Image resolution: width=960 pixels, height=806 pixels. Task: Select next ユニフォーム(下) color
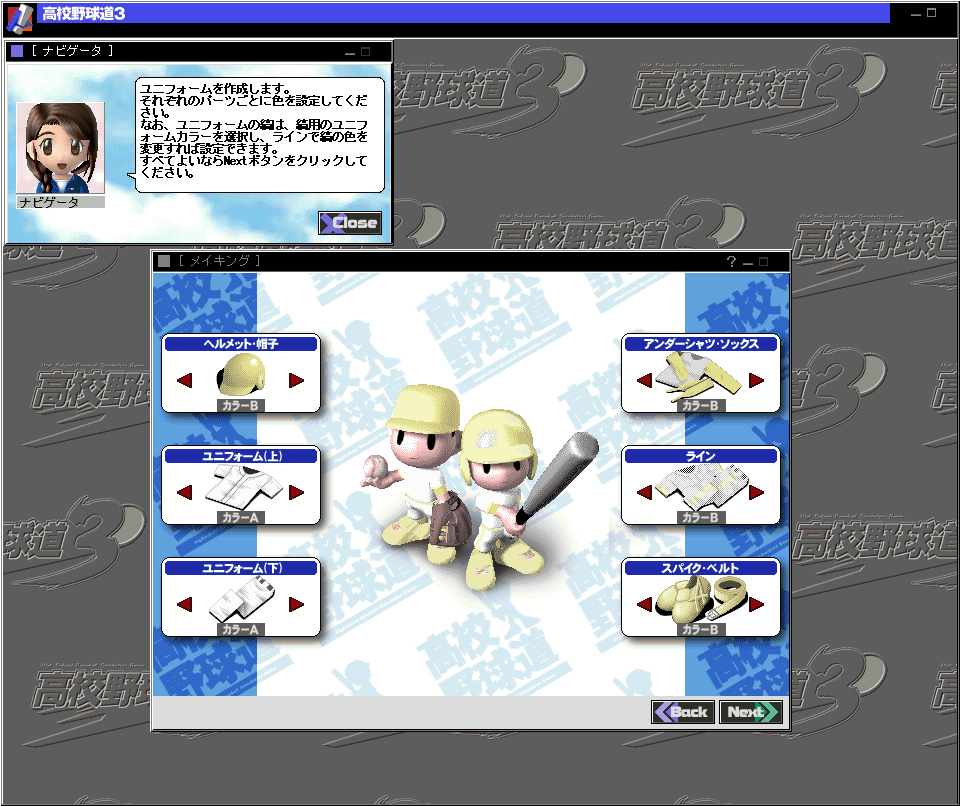(x=297, y=604)
